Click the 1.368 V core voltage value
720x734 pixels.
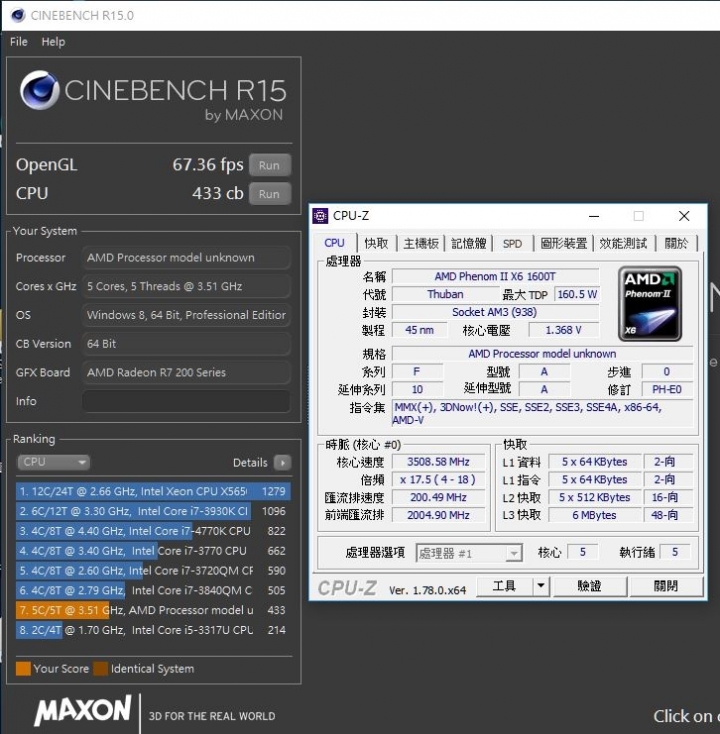point(564,330)
